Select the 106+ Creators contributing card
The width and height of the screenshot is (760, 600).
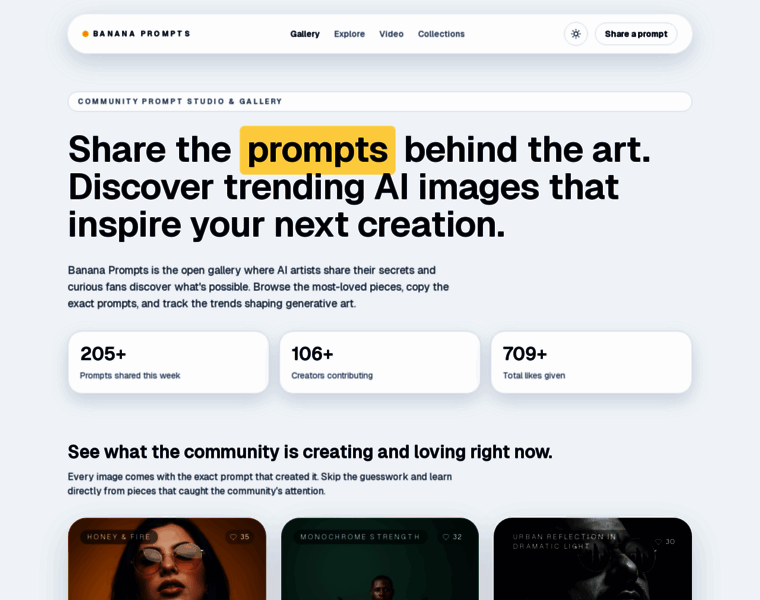(x=380, y=363)
